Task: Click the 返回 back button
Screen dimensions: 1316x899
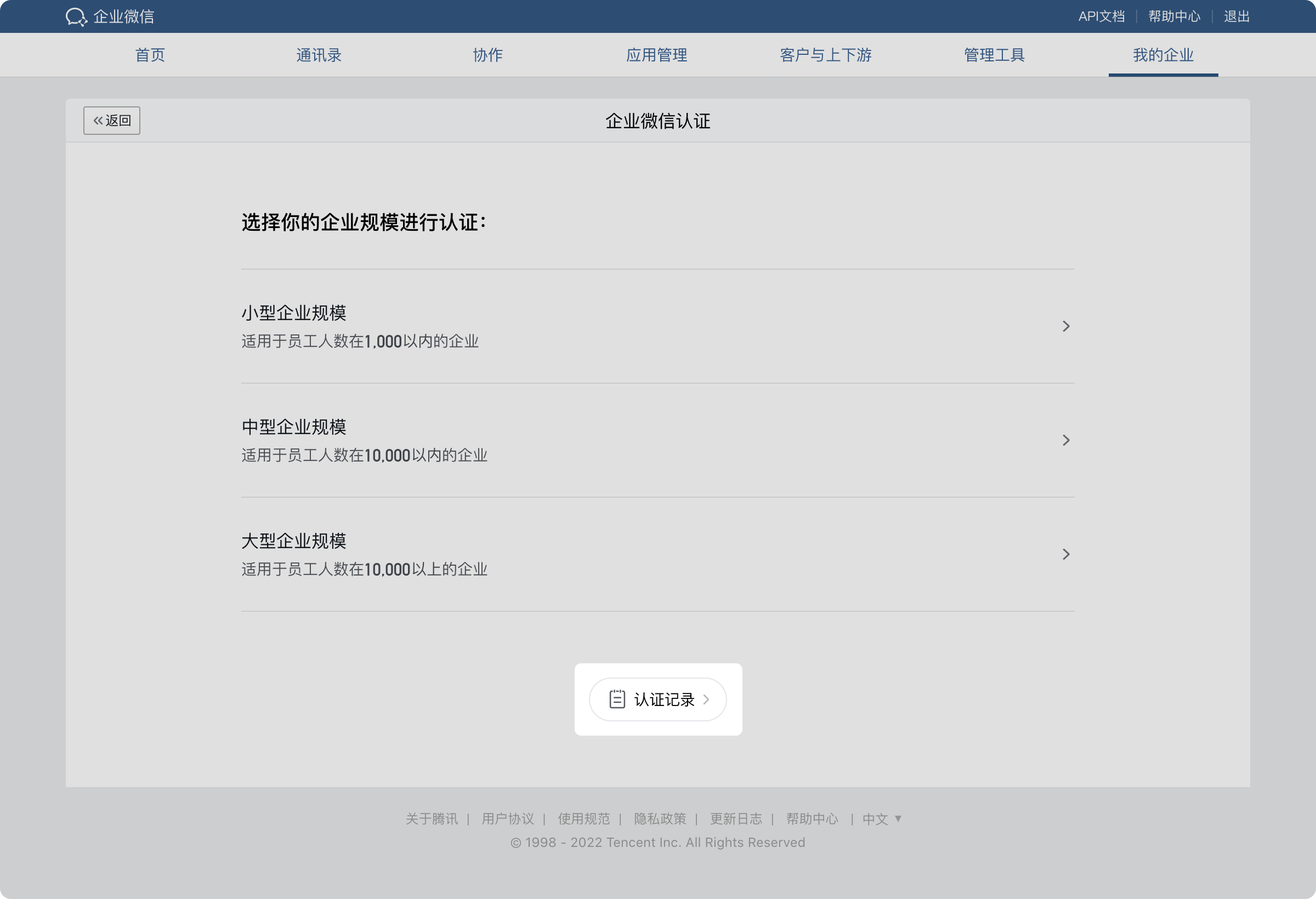Action: coord(111,120)
